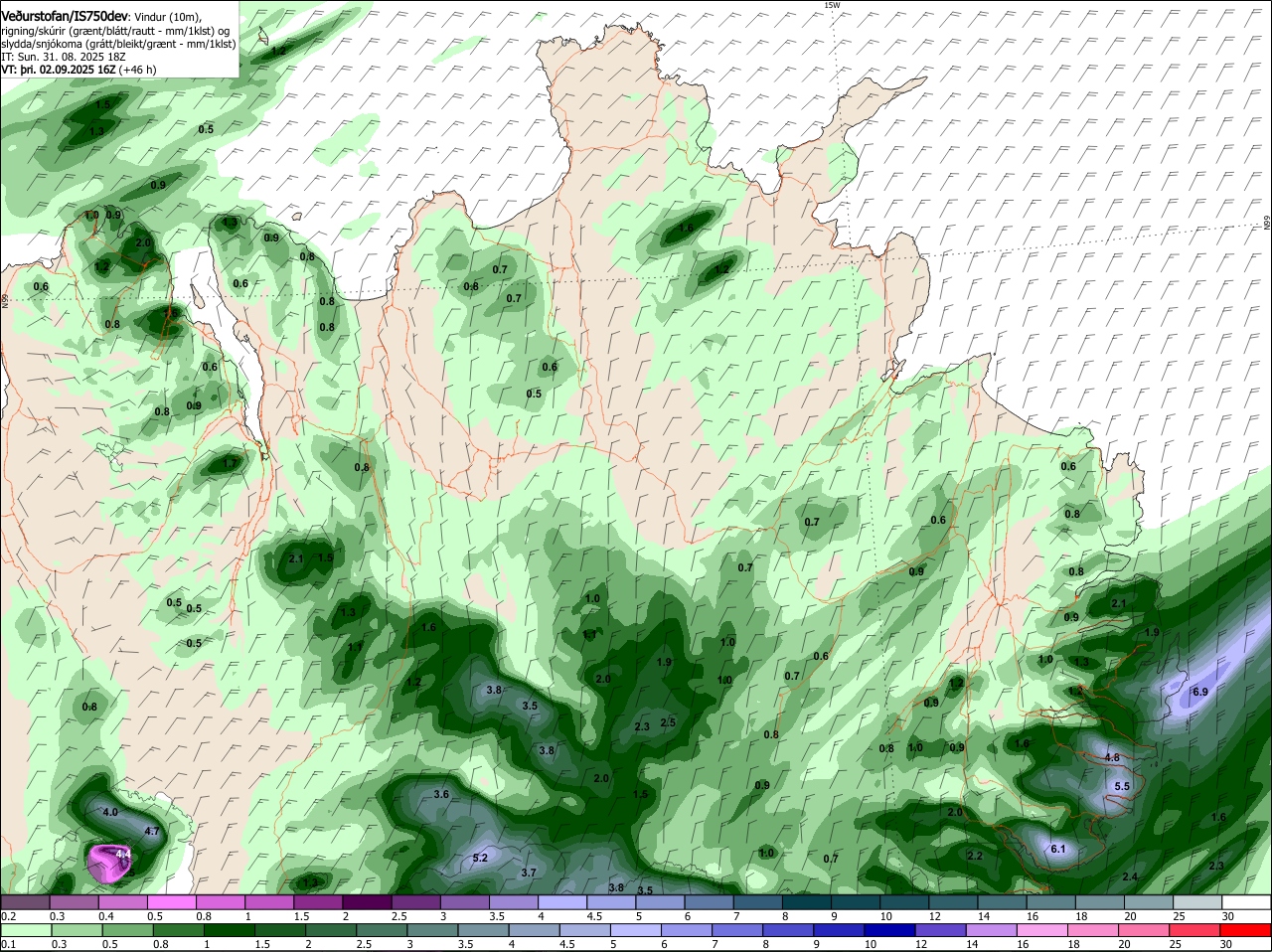Select the 6.9 precipitation value on the map
Image resolution: width=1272 pixels, height=952 pixels.
click(x=1199, y=692)
